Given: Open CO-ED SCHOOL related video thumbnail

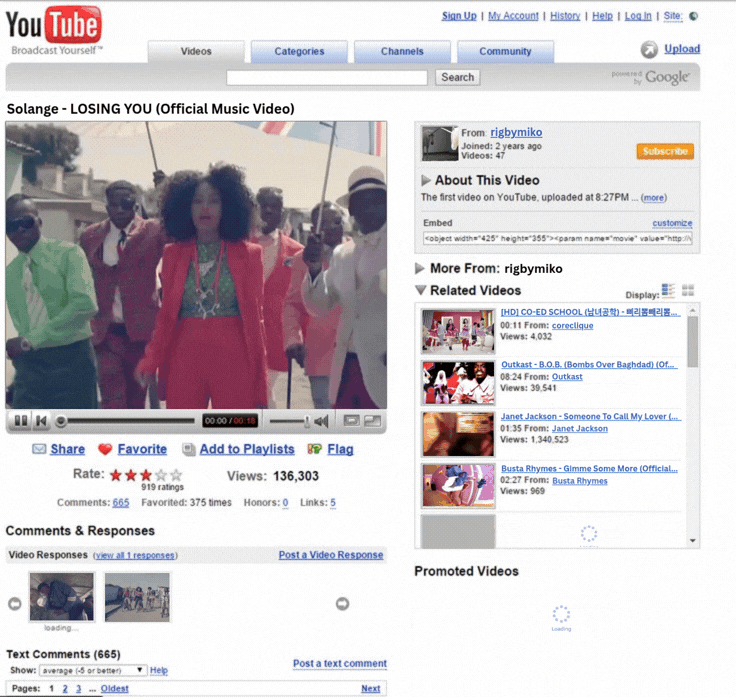Looking at the screenshot, I should point(458,331).
